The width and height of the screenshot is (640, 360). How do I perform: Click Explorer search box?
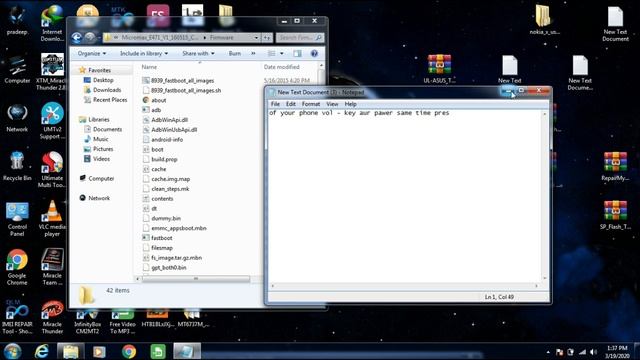[x=300, y=38]
